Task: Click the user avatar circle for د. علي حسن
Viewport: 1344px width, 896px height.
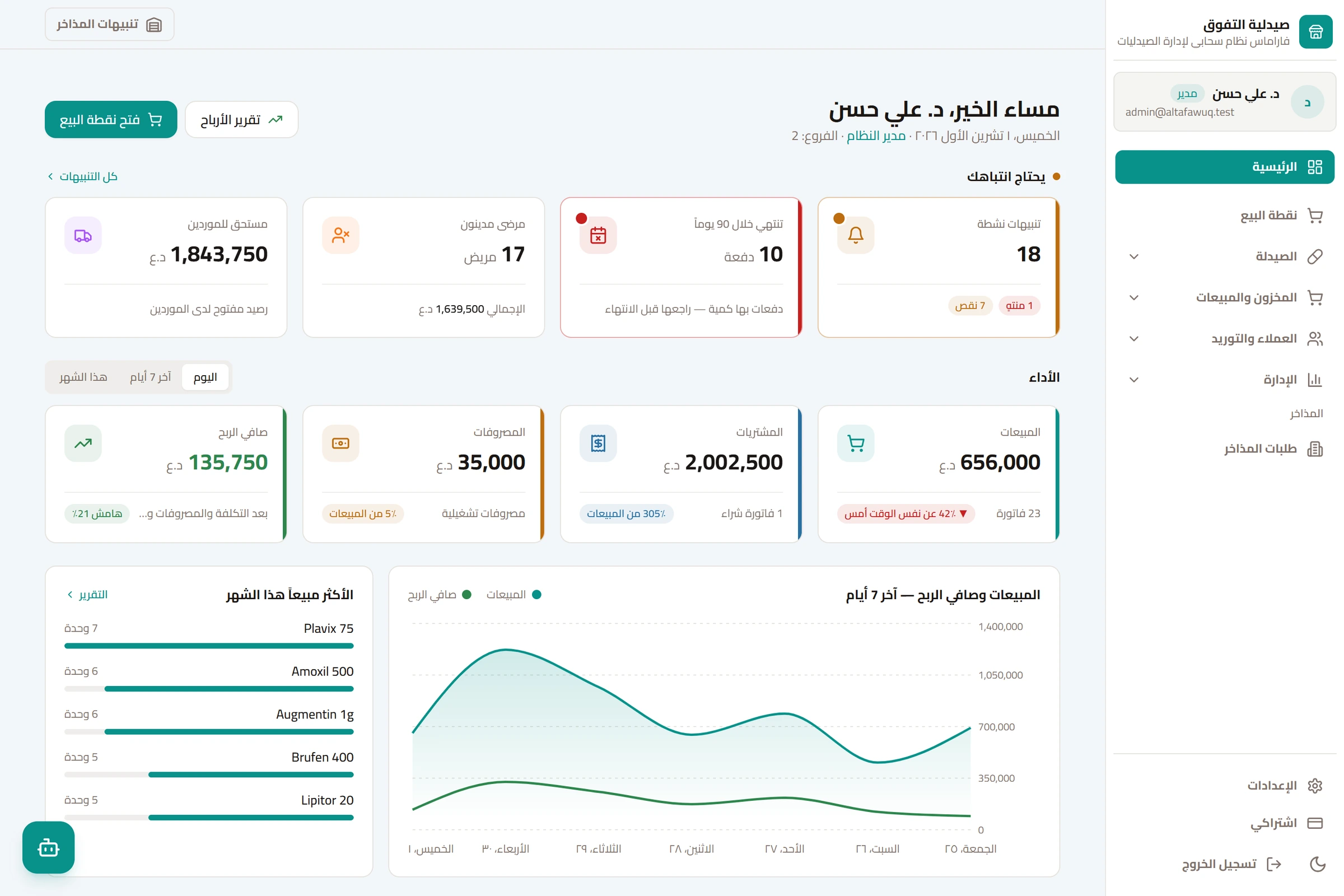Action: pyautogui.click(x=1307, y=102)
